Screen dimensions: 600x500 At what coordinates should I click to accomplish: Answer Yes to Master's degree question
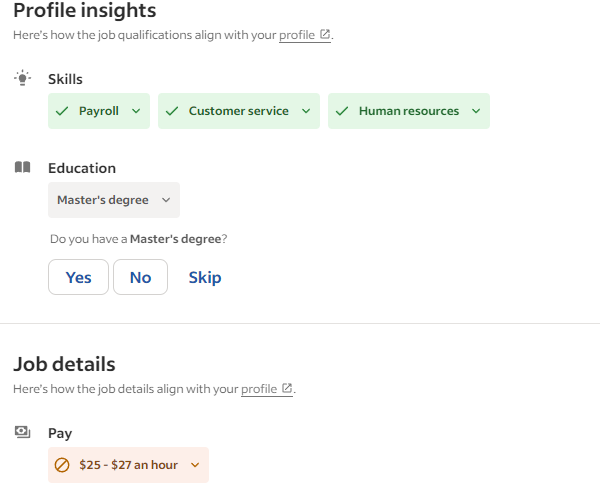coord(78,277)
